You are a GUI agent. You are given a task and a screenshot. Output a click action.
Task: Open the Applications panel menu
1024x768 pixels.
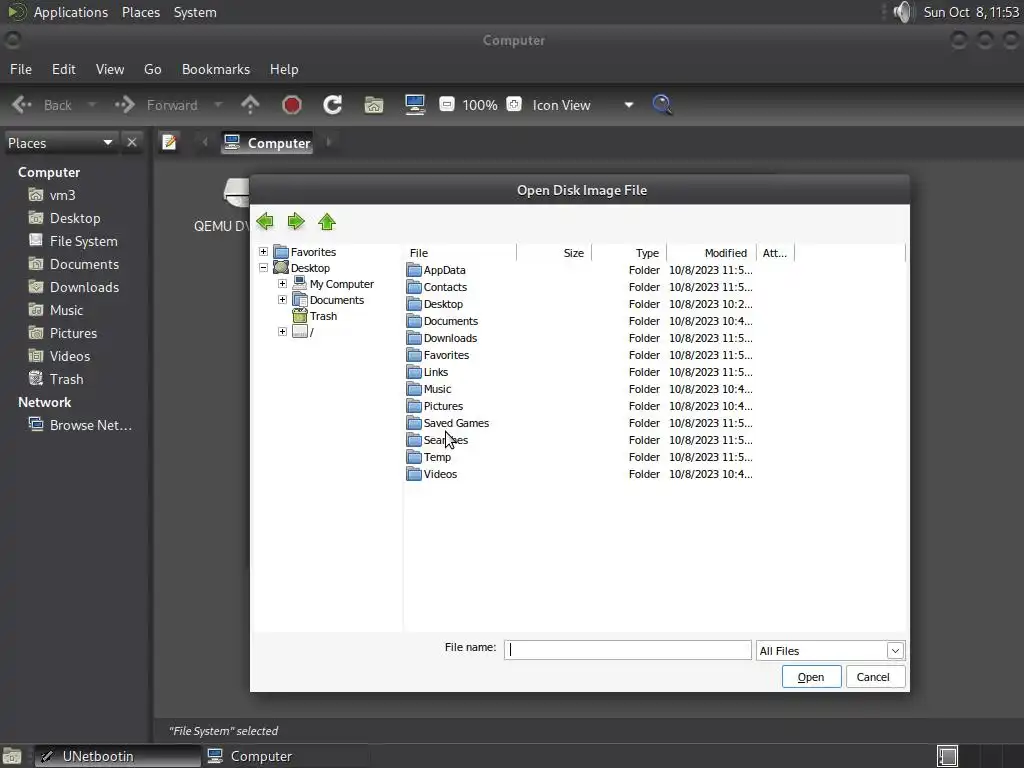click(71, 12)
